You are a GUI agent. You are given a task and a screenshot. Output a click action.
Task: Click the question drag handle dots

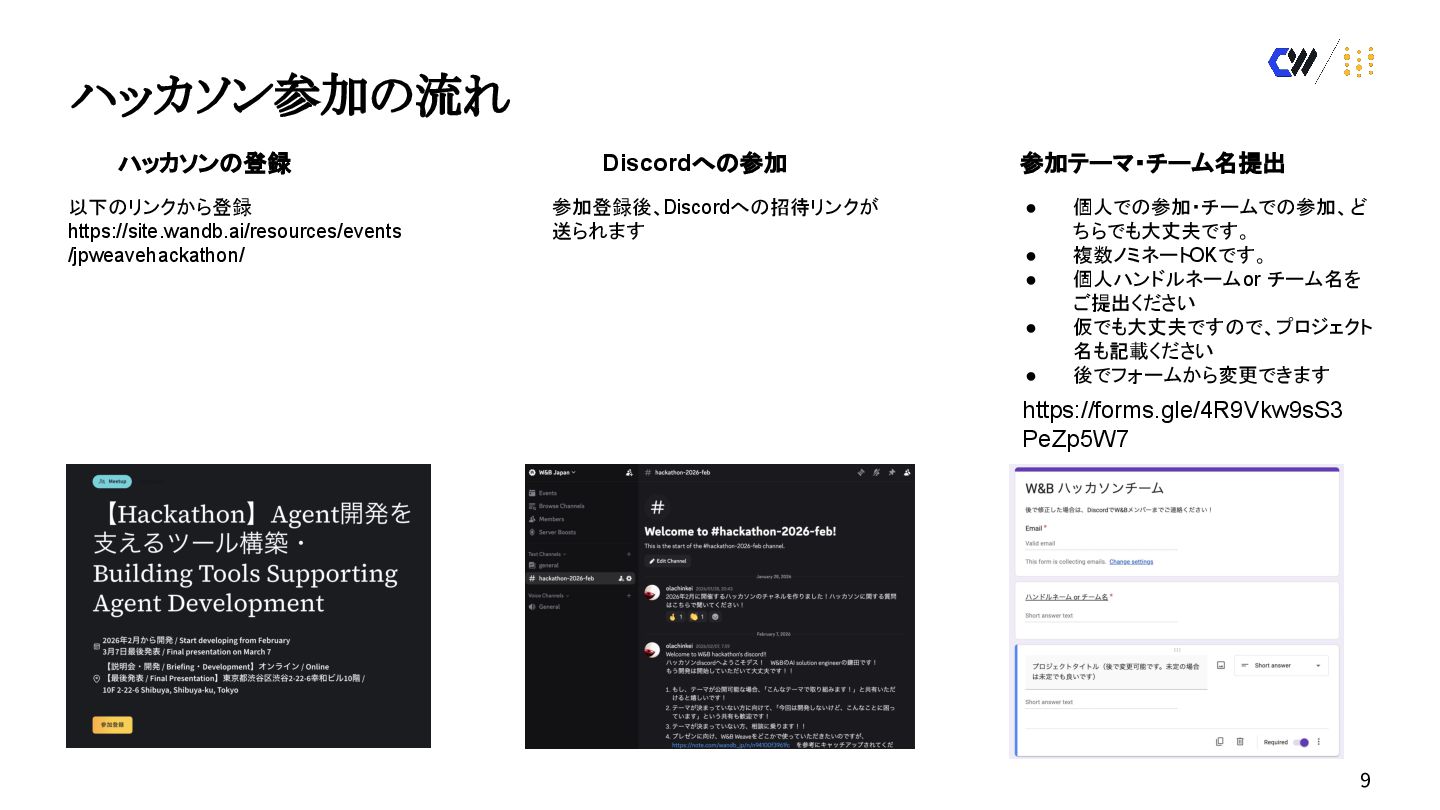coord(1177,650)
